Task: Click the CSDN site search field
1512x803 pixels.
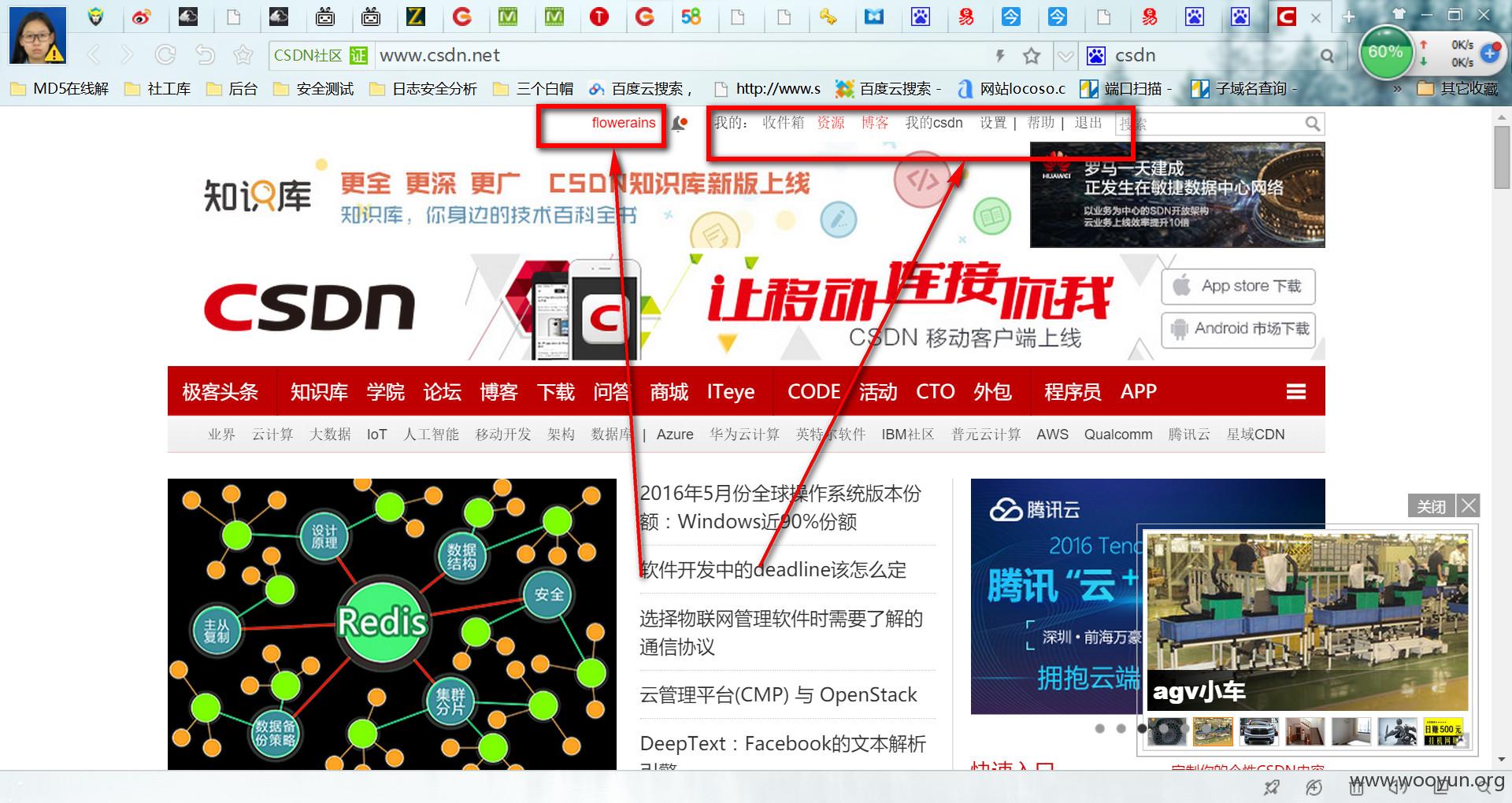Action: [x=1209, y=124]
